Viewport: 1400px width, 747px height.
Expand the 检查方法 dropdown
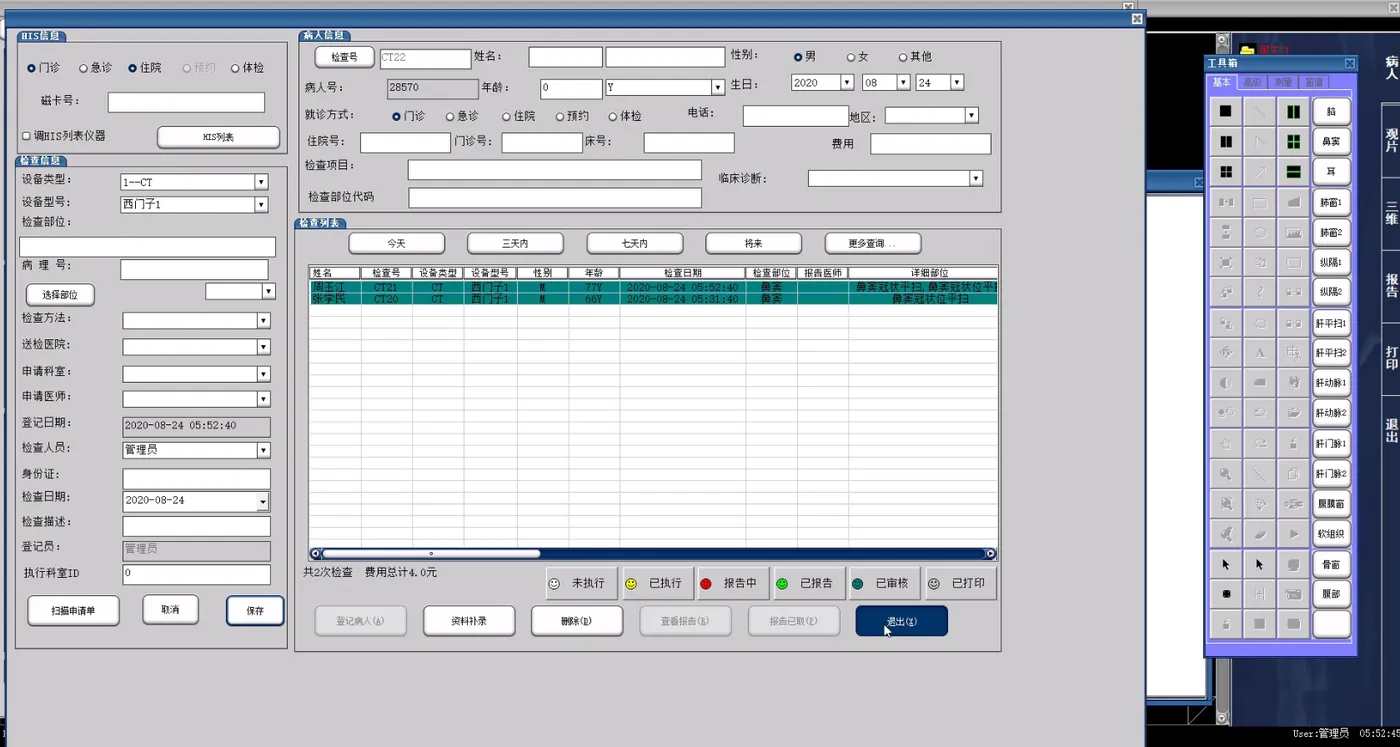(263, 321)
